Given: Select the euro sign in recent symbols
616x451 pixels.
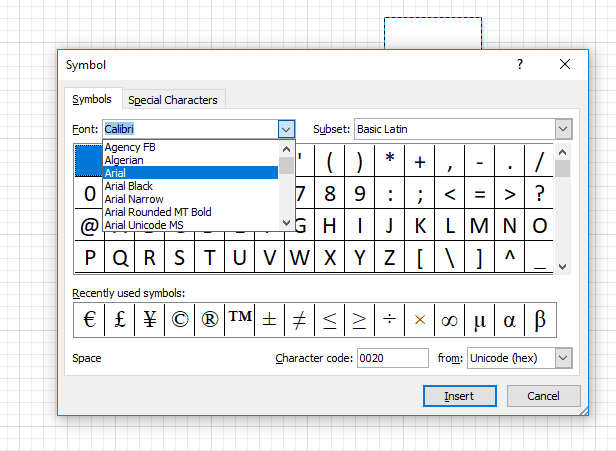Looking at the screenshot, I should 90,320.
